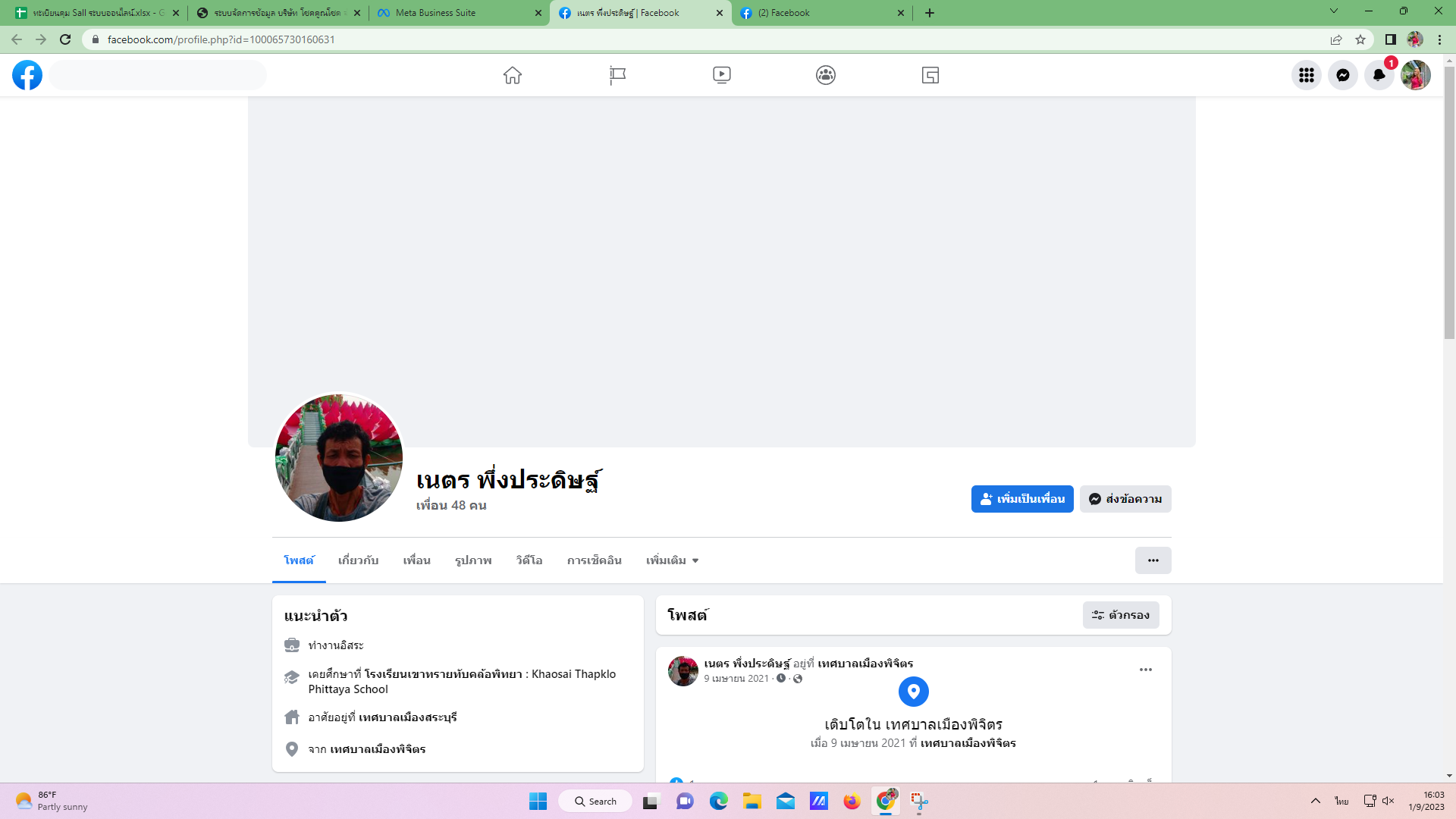Screen dimensions: 1456x819
Task: Click the เพิ่มเป็นเพื่อน button
Action: [x=1021, y=499]
